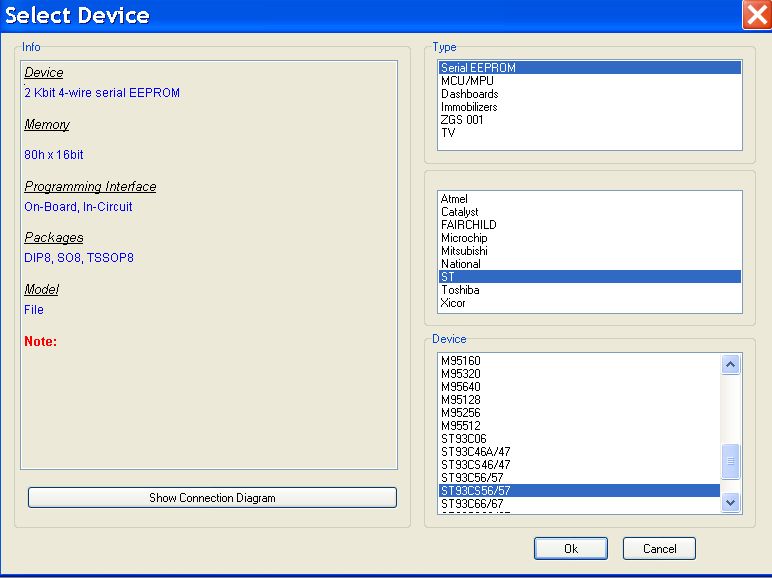The image size is (772, 578).
Task: Click the Device list scrollbar thumb
Action: 730,460
